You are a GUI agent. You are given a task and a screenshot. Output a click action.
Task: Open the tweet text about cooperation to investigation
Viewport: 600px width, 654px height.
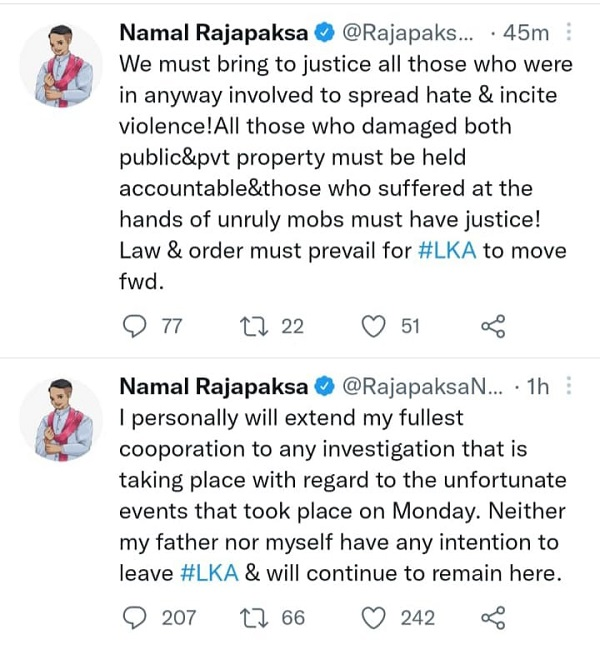343,496
